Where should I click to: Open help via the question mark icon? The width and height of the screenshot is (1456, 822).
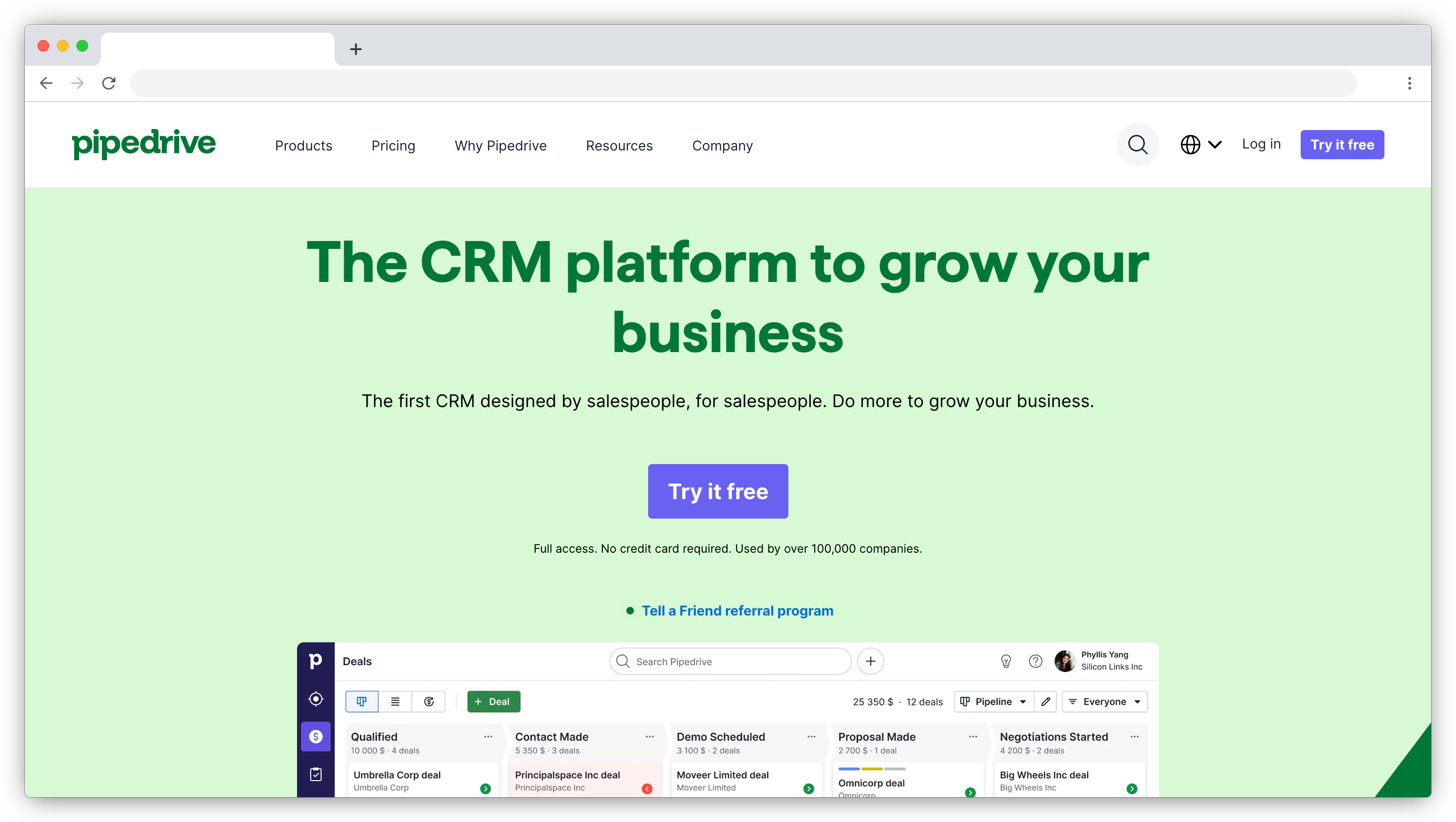coord(1035,661)
